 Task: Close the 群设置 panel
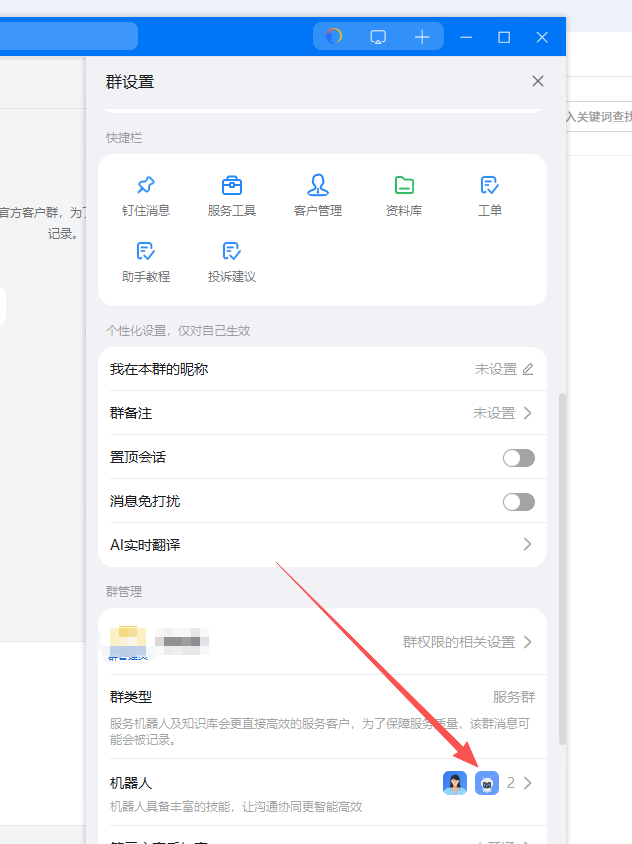coord(538,81)
